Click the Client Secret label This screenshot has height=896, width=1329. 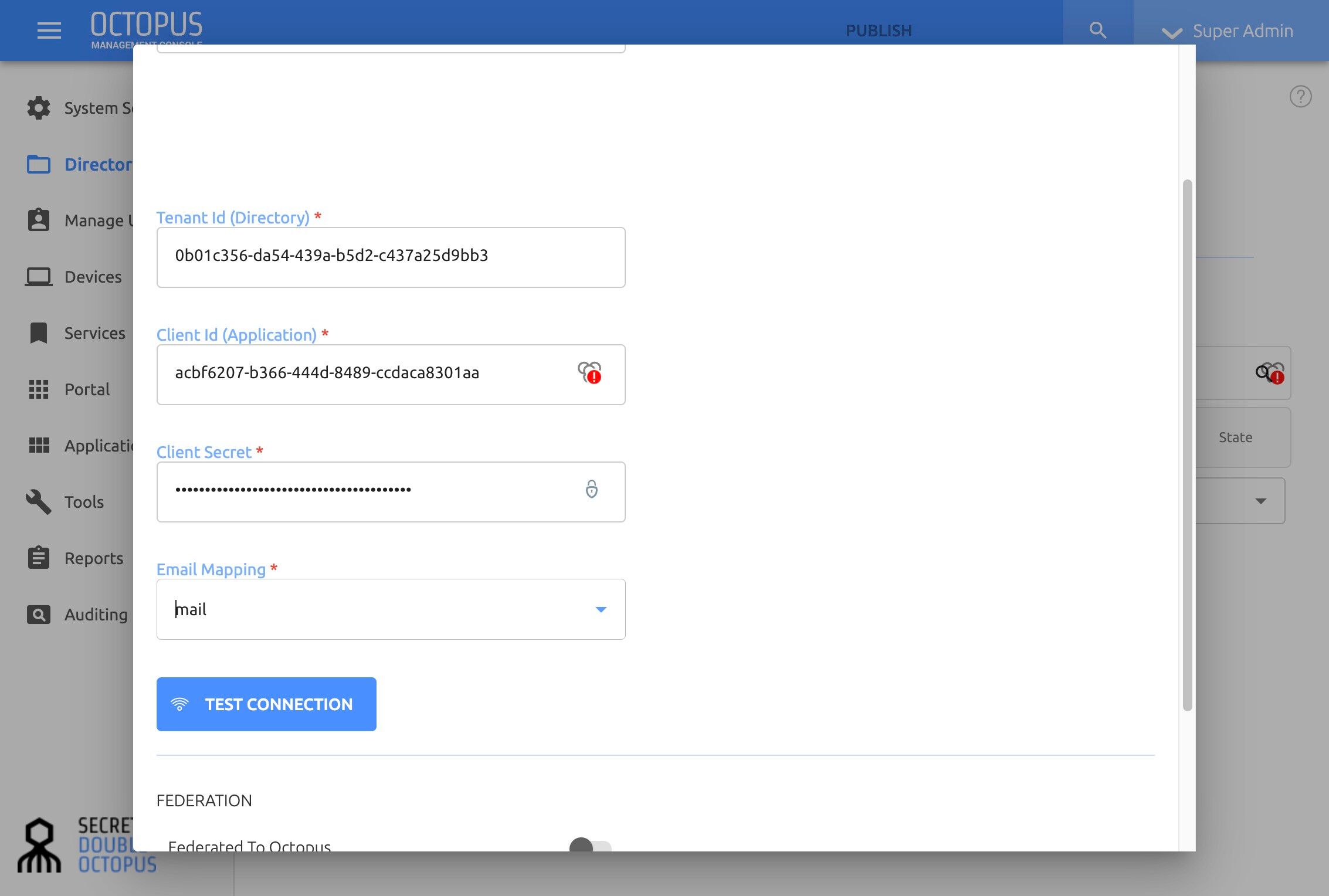pyautogui.click(x=204, y=452)
